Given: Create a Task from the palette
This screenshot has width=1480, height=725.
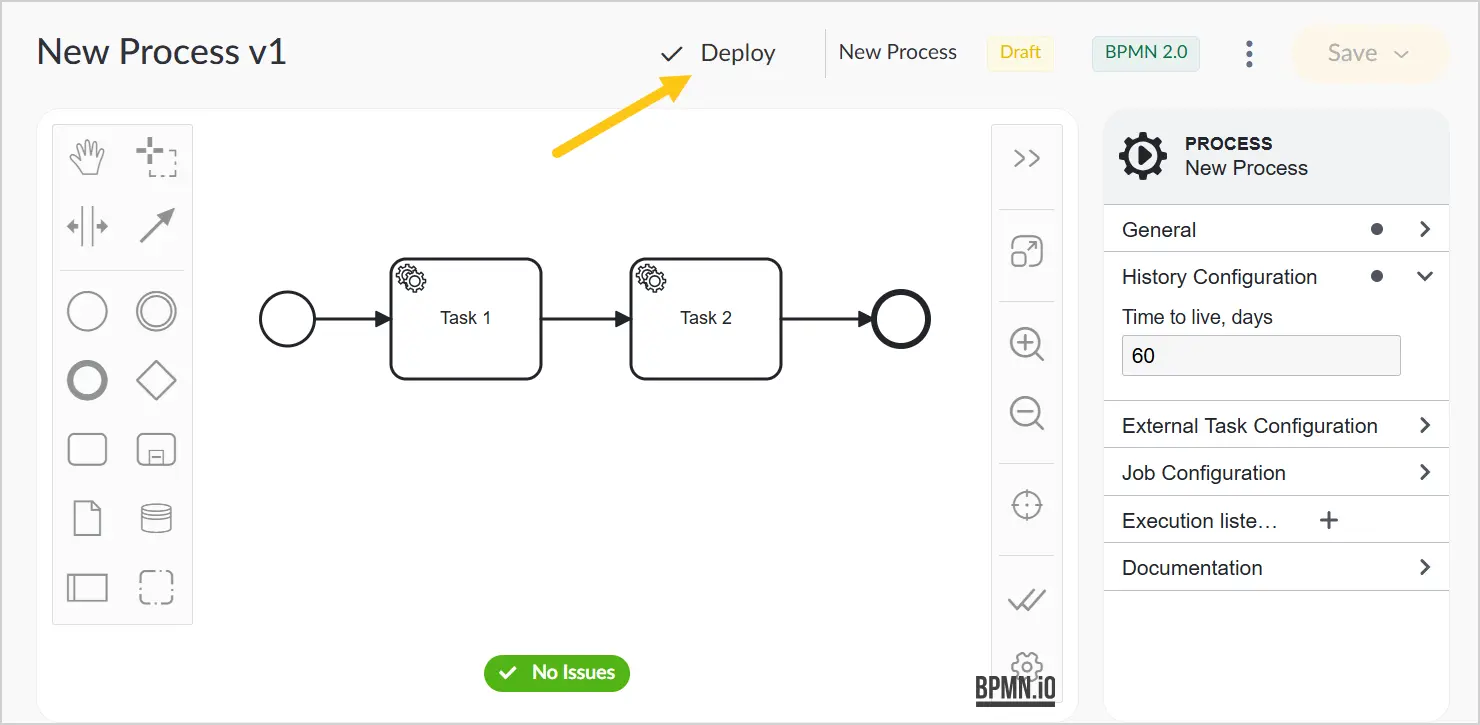Looking at the screenshot, I should (x=87, y=449).
